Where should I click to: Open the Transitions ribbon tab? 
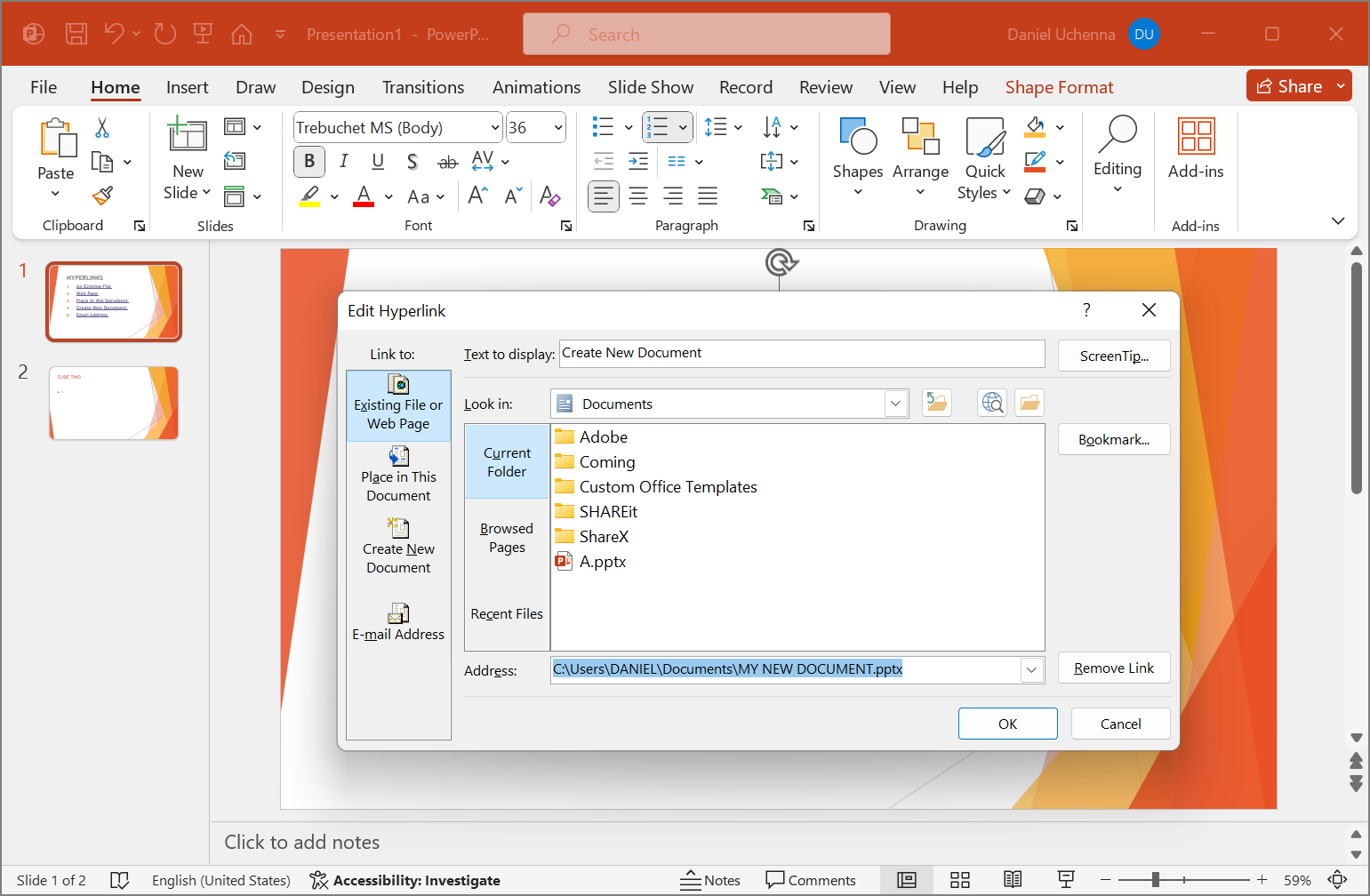(423, 87)
